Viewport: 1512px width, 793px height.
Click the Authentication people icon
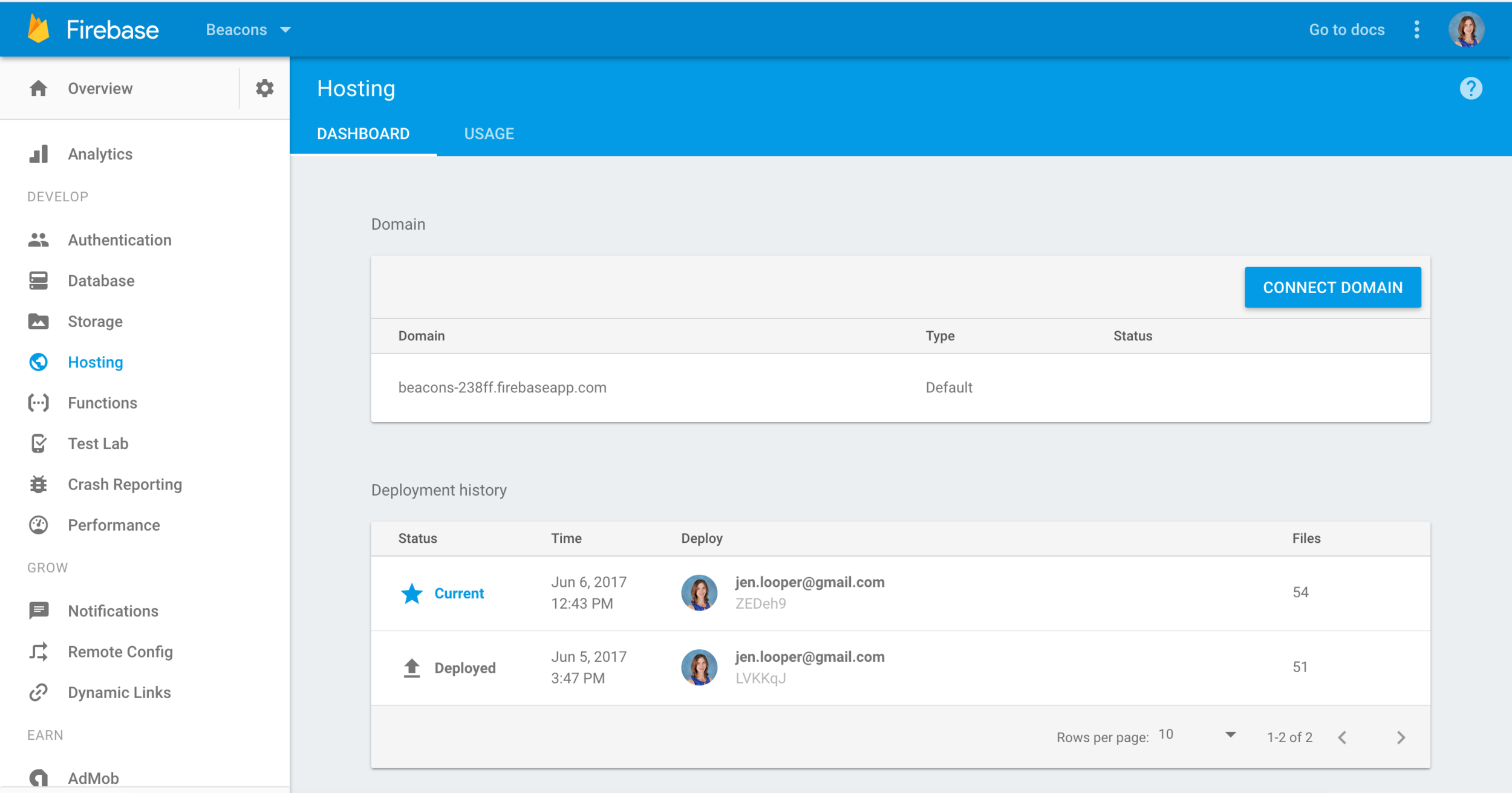[39, 240]
